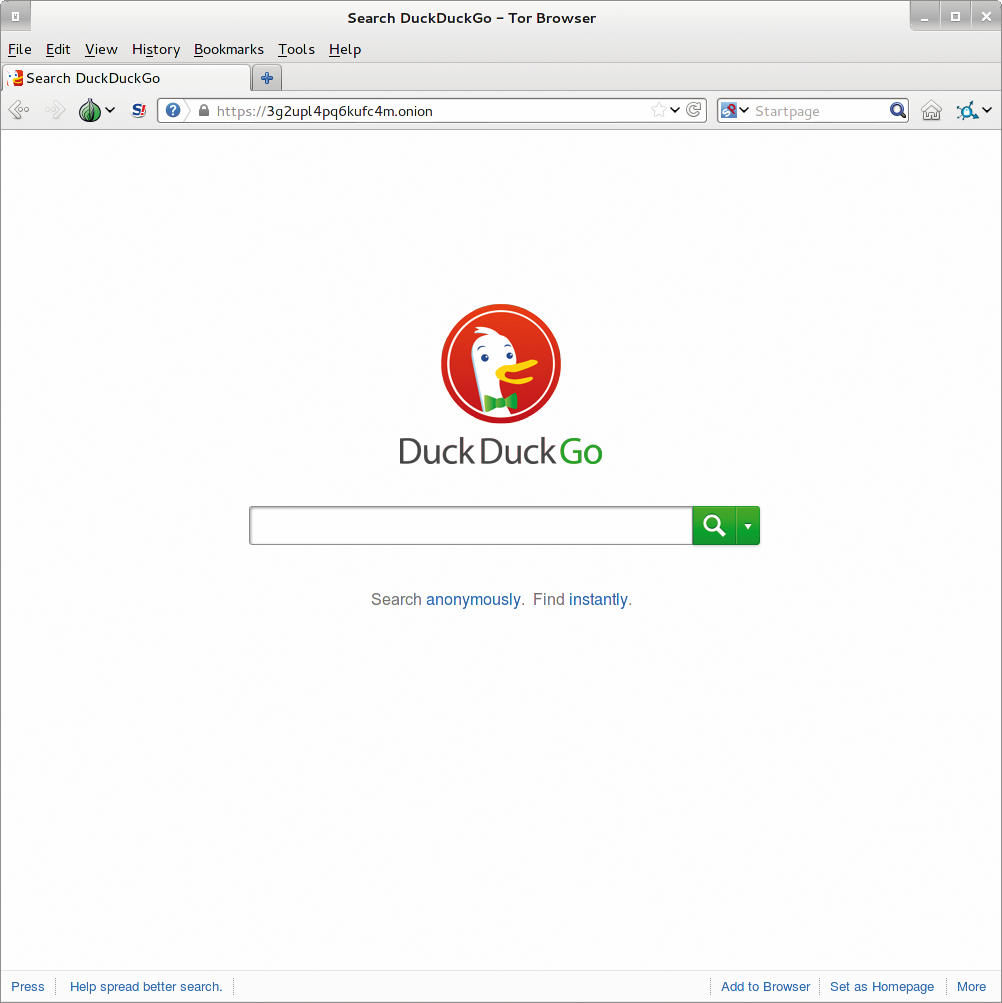Reload the page with refresh icon

[694, 110]
